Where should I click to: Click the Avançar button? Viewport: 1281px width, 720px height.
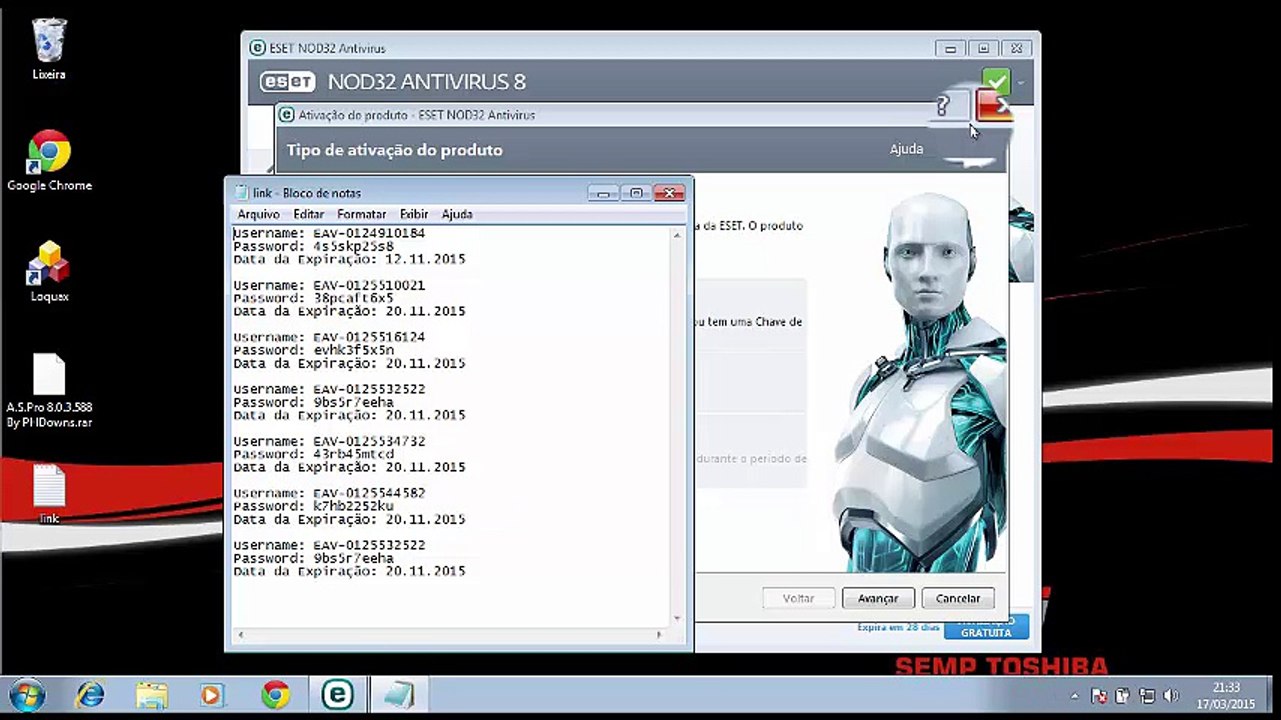pyautogui.click(x=878, y=598)
